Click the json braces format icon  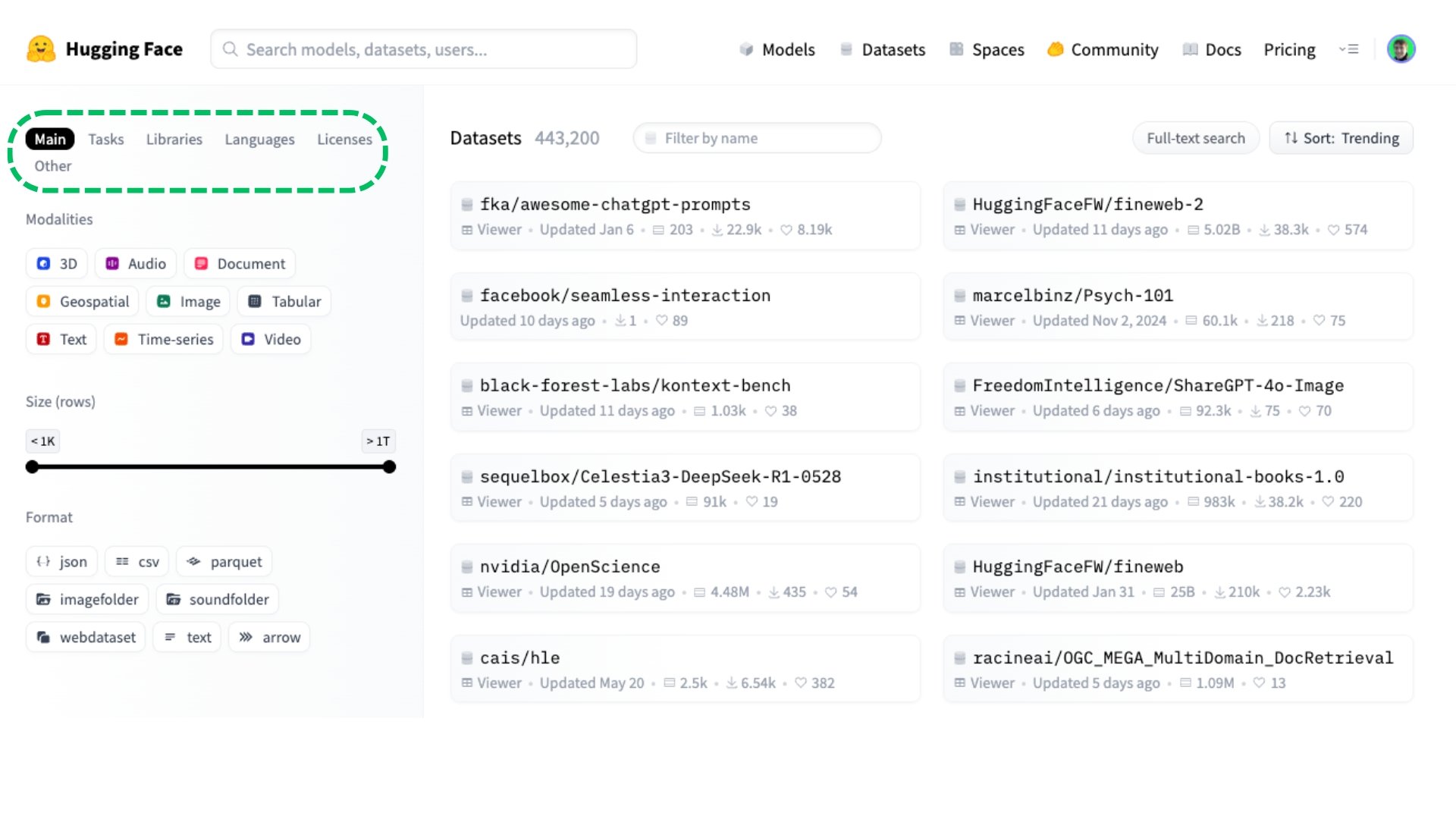click(x=43, y=561)
